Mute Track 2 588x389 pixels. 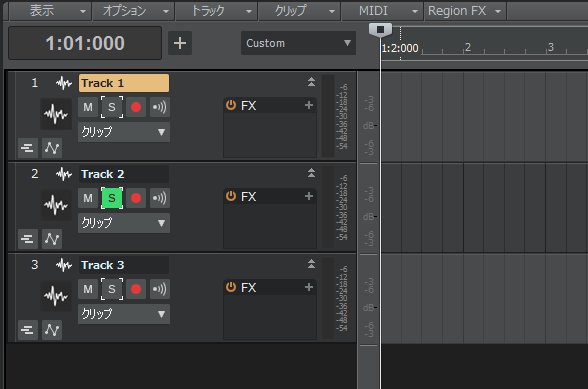coord(88,198)
